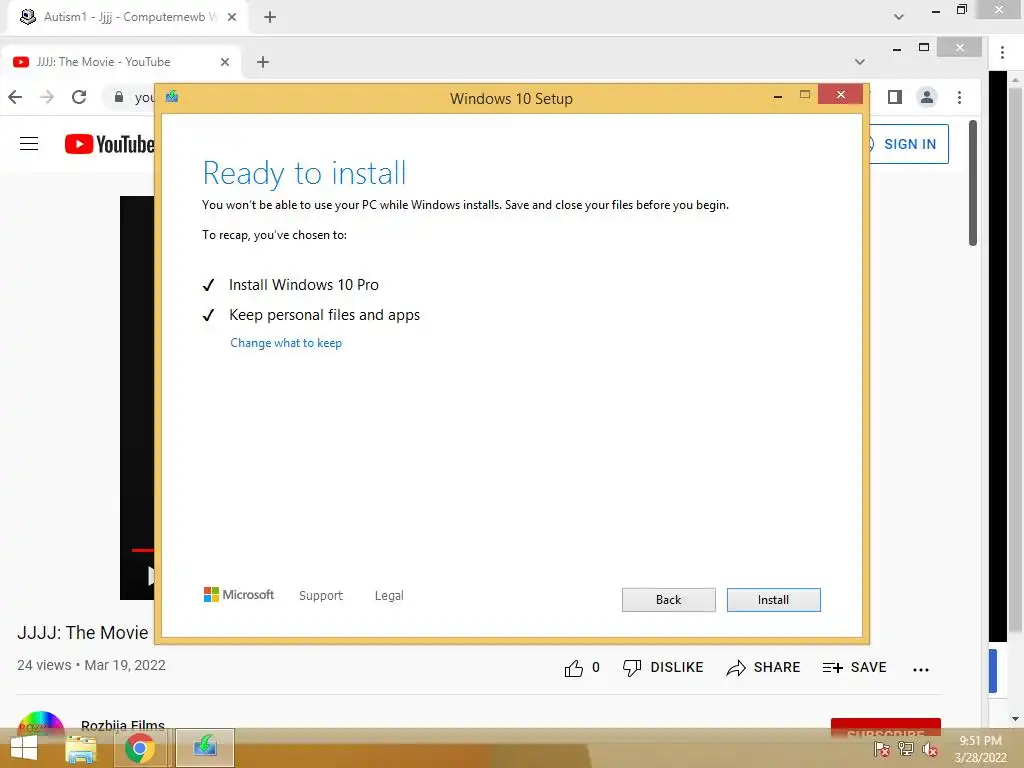Open the Legal link in setup window
The width and height of the screenshot is (1024, 768).
coord(389,596)
